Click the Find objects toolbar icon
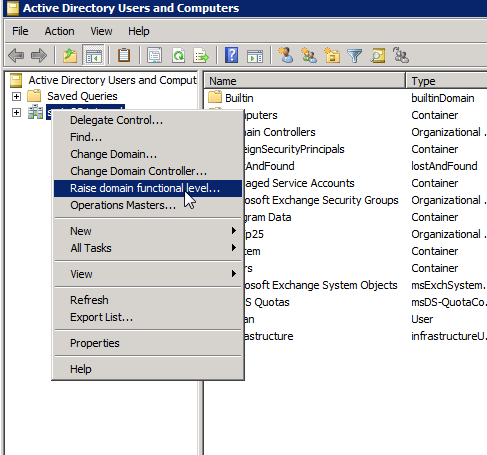This screenshot has width=487, height=455. [378, 55]
